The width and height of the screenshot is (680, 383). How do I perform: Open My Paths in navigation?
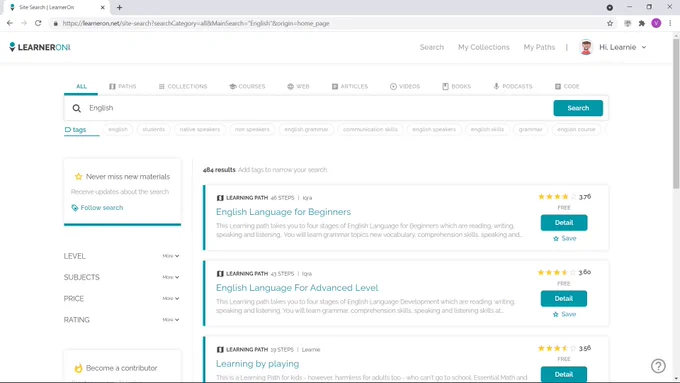point(539,47)
